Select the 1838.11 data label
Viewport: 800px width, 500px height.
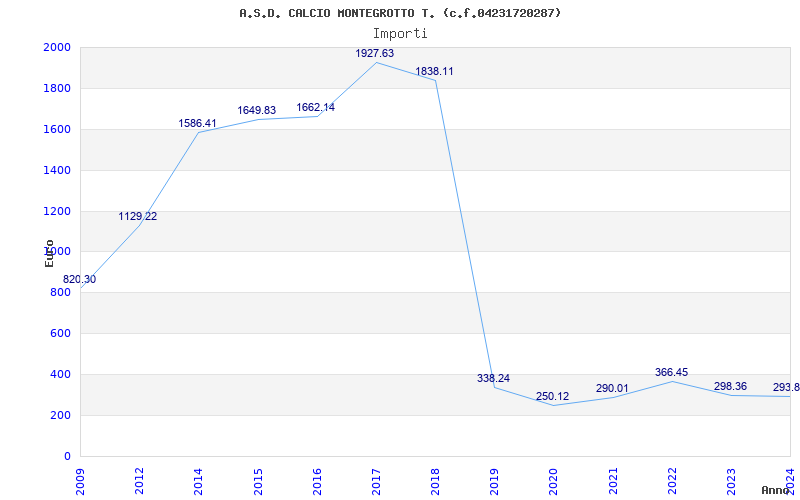pyautogui.click(x=434, y=71)
